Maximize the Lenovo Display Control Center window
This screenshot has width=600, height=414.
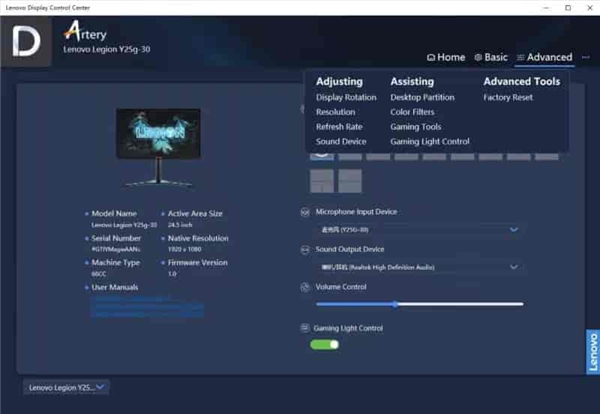[x=568, y=8]
